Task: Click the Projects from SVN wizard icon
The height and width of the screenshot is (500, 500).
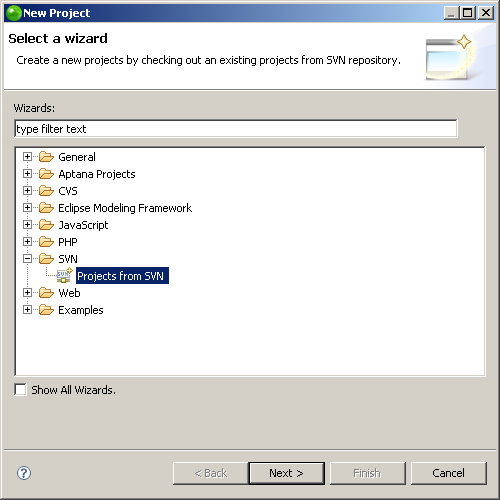Action: point(64,276)
